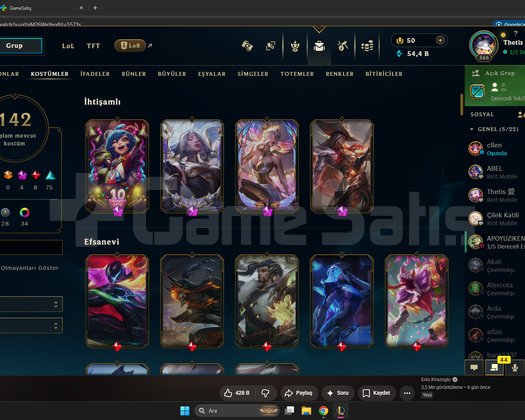Switch to the BİTİRİCİLER tab

(x=384, y=74)
